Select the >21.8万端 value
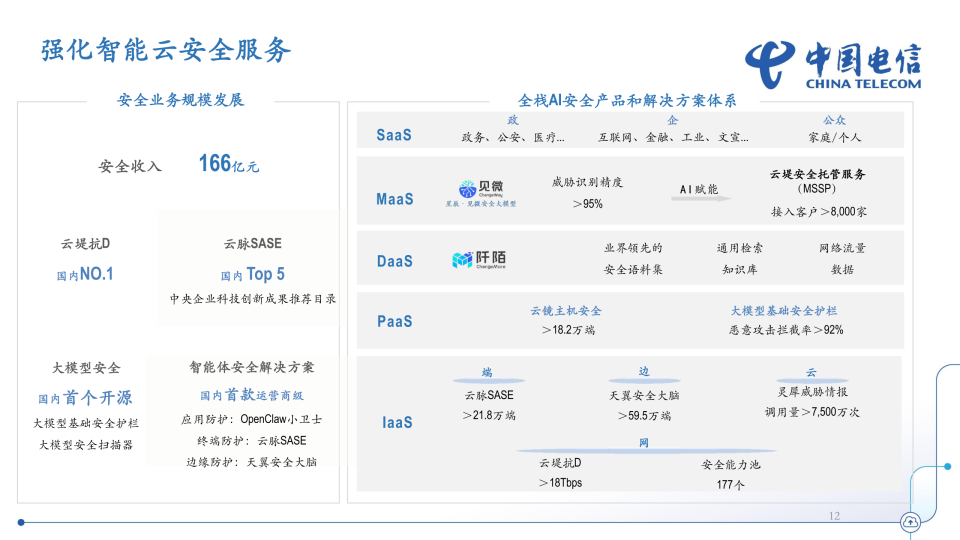This screenshot has height=540, width=960. point(489,416)
